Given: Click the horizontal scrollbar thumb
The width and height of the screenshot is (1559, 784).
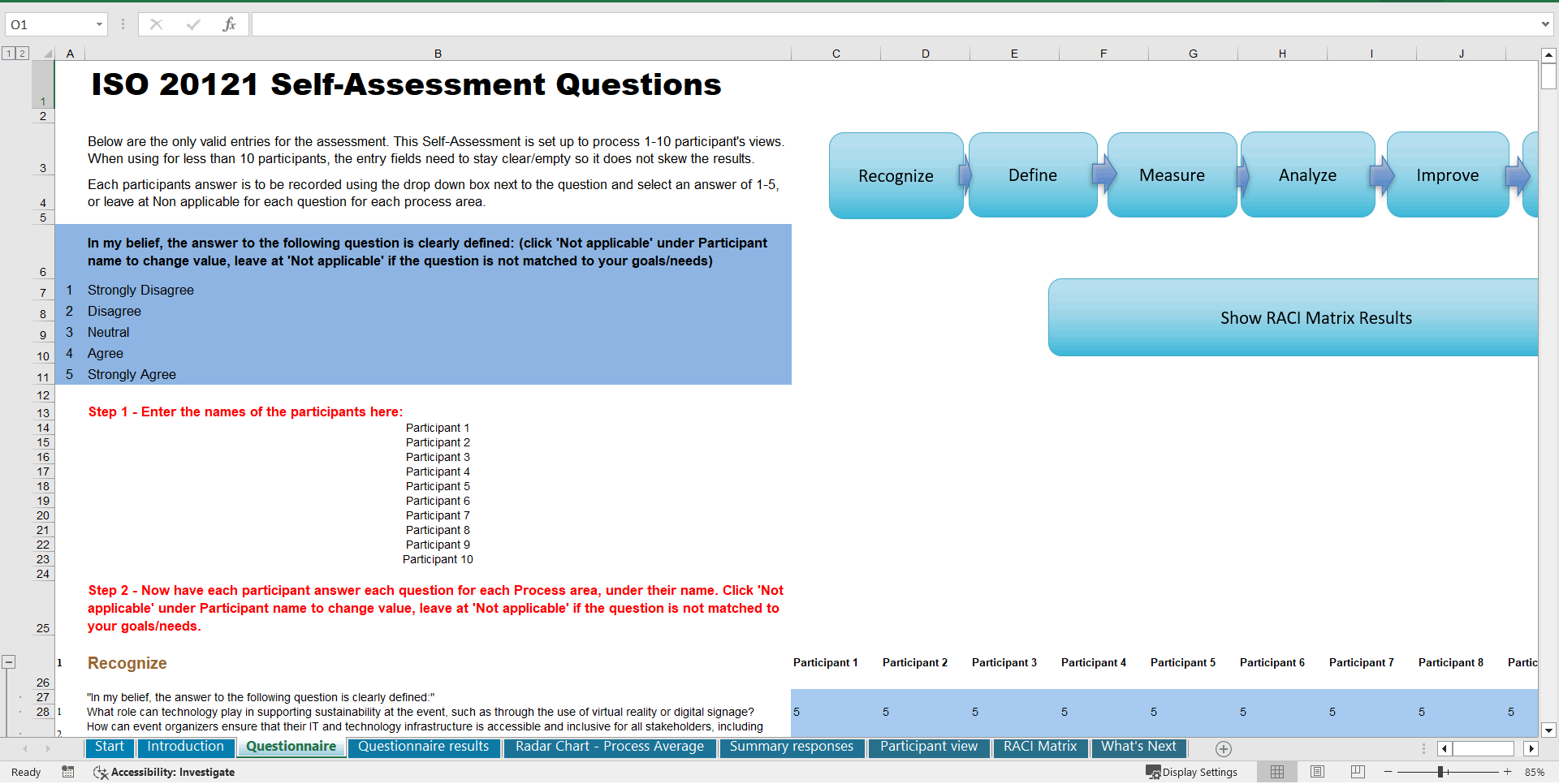Looking at the screenshot, I should pos(1483,748).
